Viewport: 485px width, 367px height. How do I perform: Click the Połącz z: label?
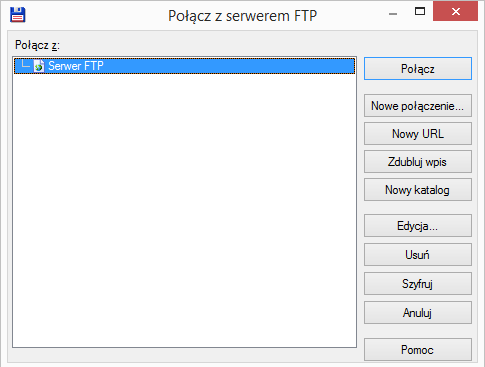click(37, 45)
